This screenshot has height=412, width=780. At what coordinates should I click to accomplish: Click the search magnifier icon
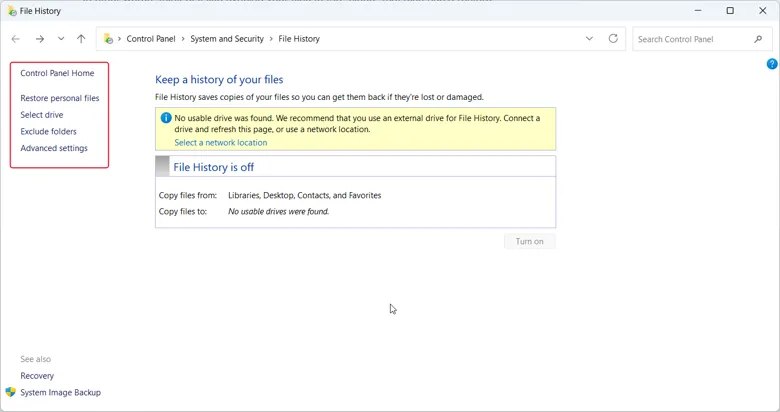[x=758, y=39]
